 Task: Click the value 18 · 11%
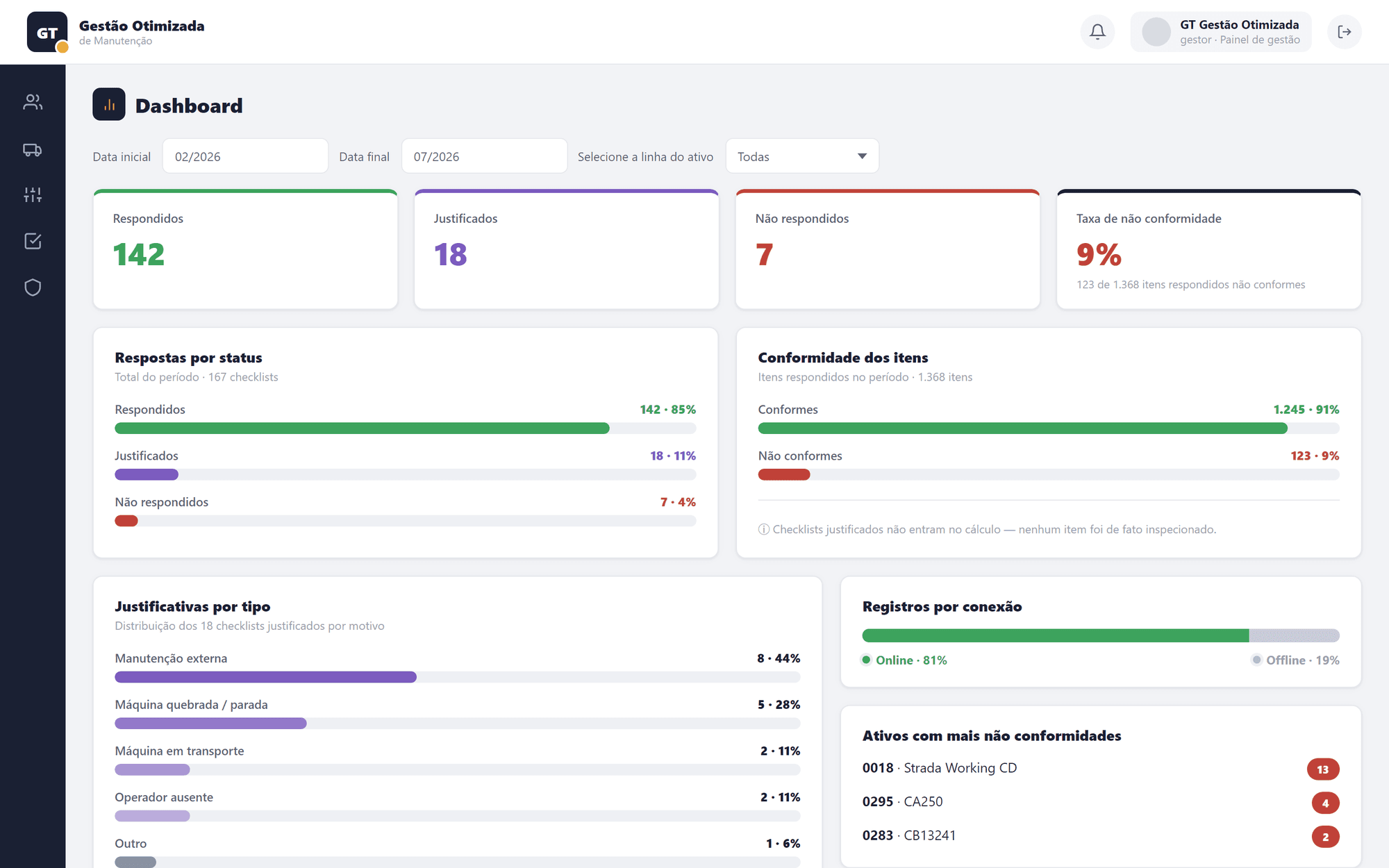673,456
